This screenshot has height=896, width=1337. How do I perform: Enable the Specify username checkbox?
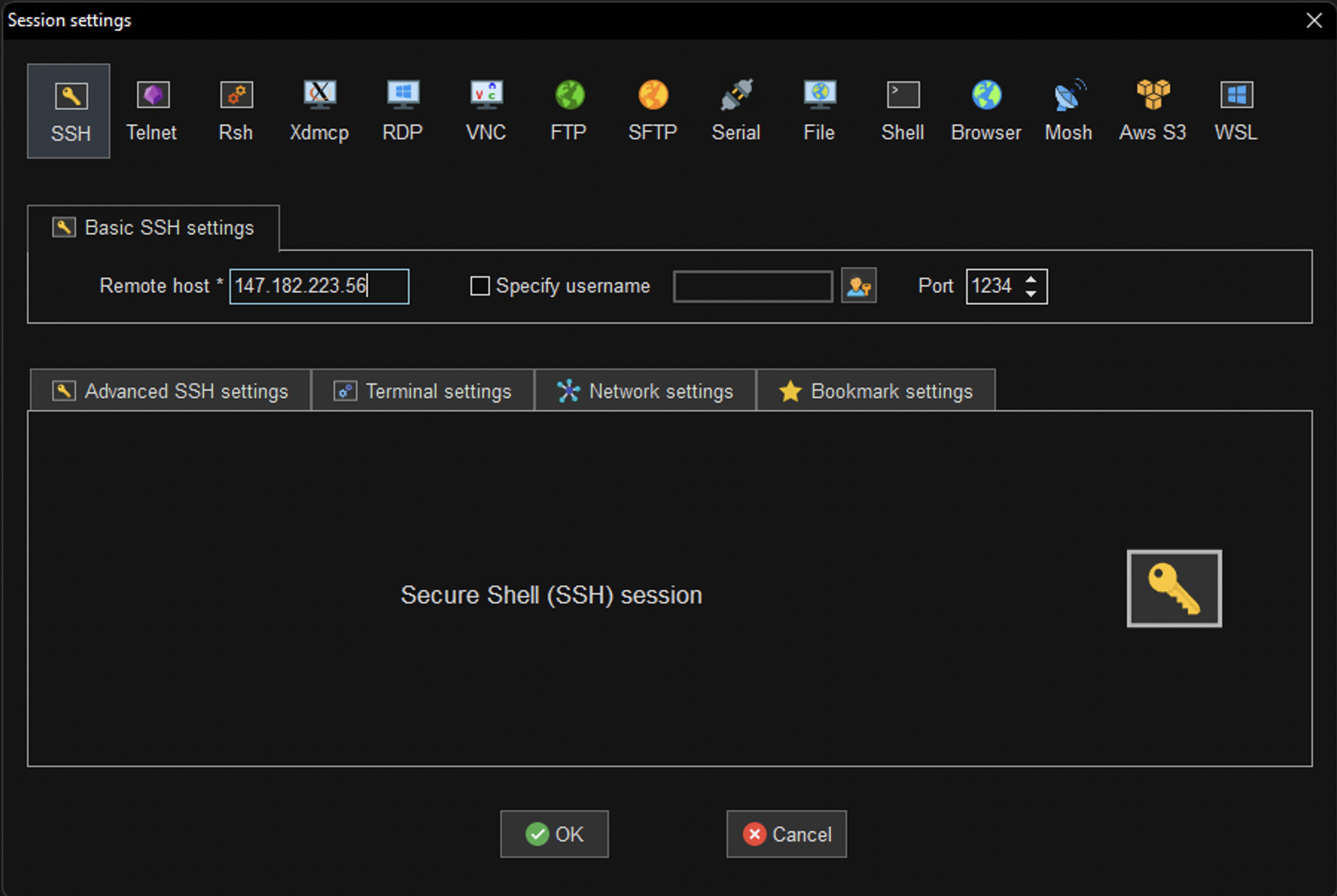click(x=480, y=286)
